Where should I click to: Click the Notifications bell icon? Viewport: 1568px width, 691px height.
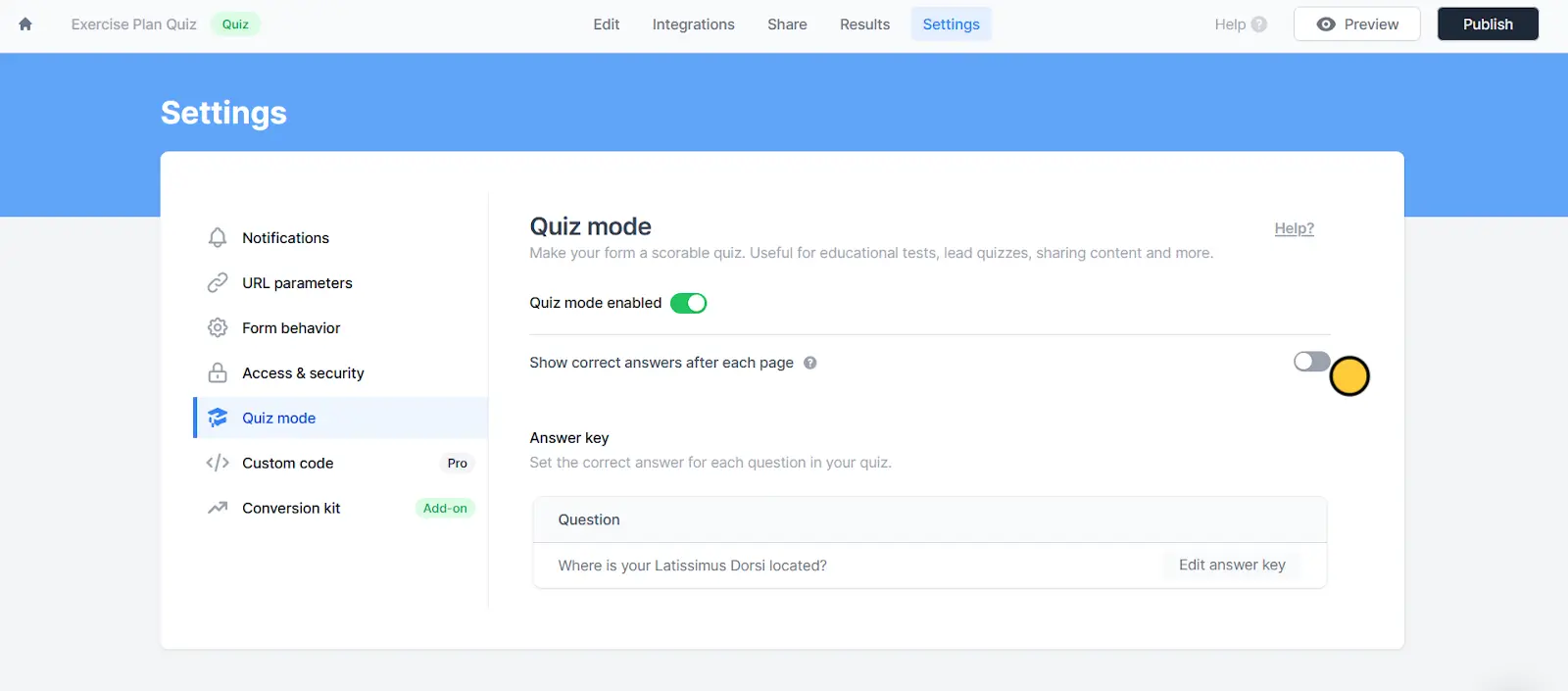(218, 238)
